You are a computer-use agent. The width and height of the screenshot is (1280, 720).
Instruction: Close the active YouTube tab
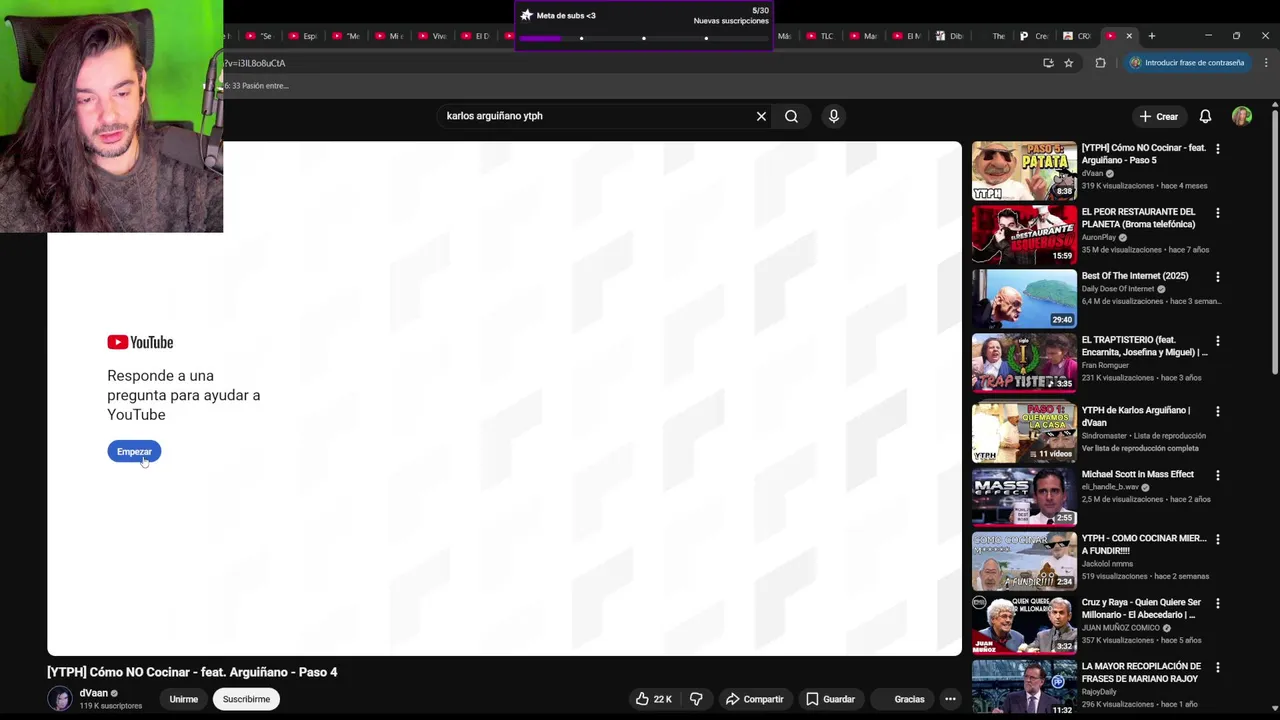[x=1129, y=36]
